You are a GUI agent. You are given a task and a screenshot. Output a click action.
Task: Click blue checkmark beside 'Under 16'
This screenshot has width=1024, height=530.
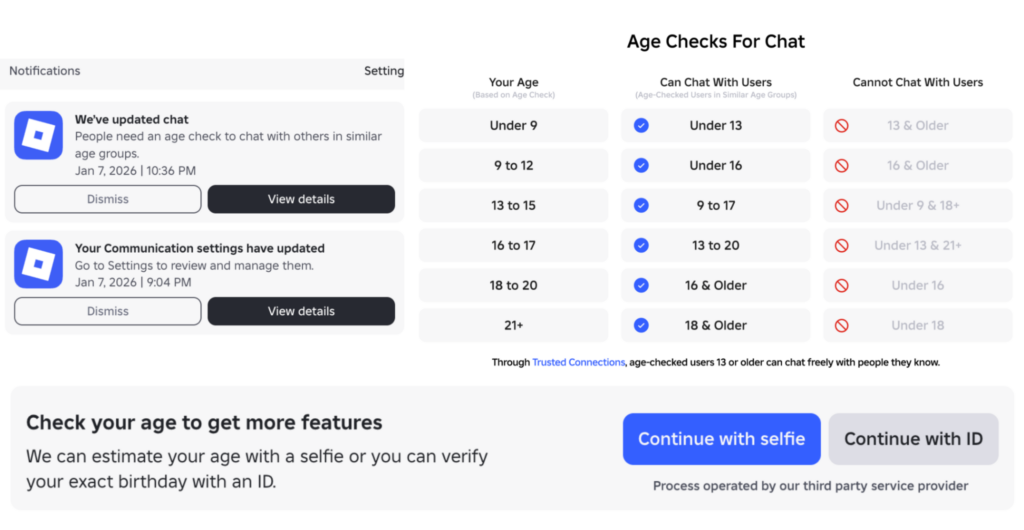(641, 166)
